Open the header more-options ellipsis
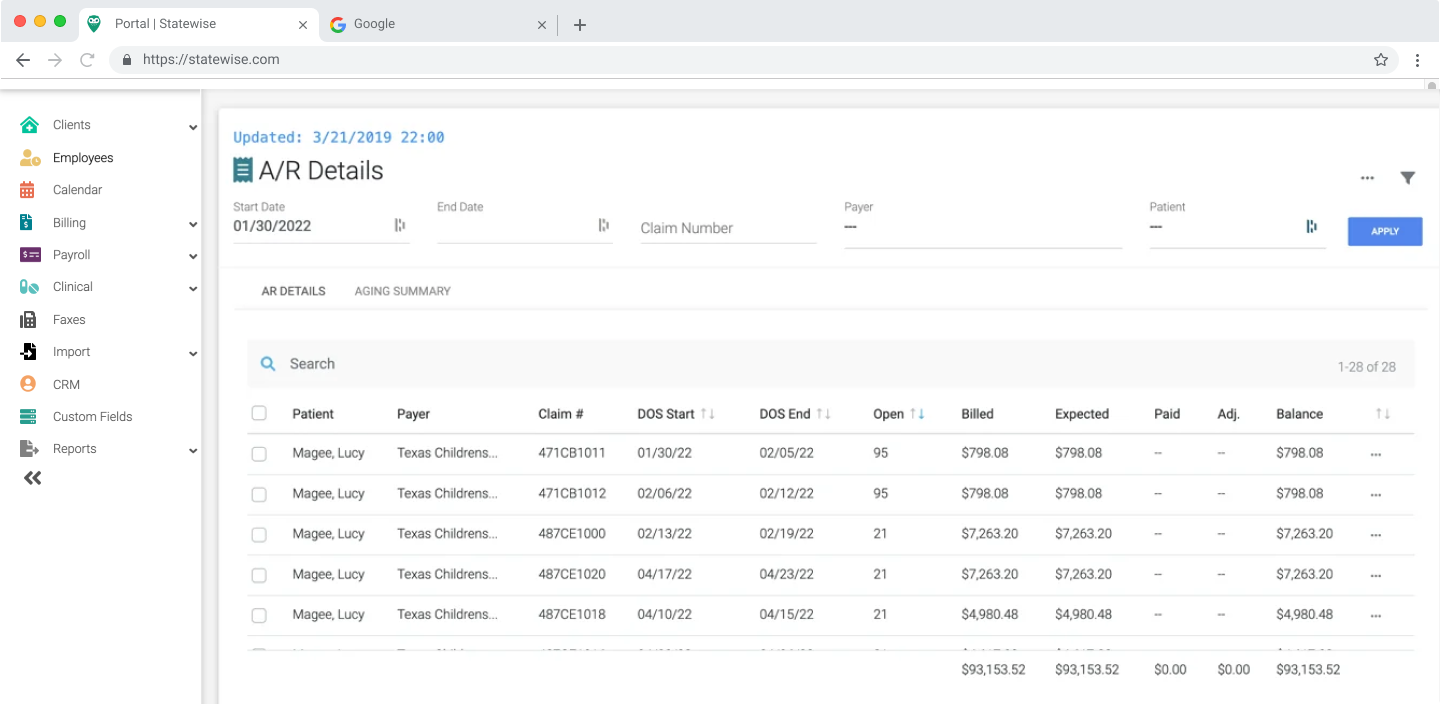Screen dimensions: 1440x704 1367,179
